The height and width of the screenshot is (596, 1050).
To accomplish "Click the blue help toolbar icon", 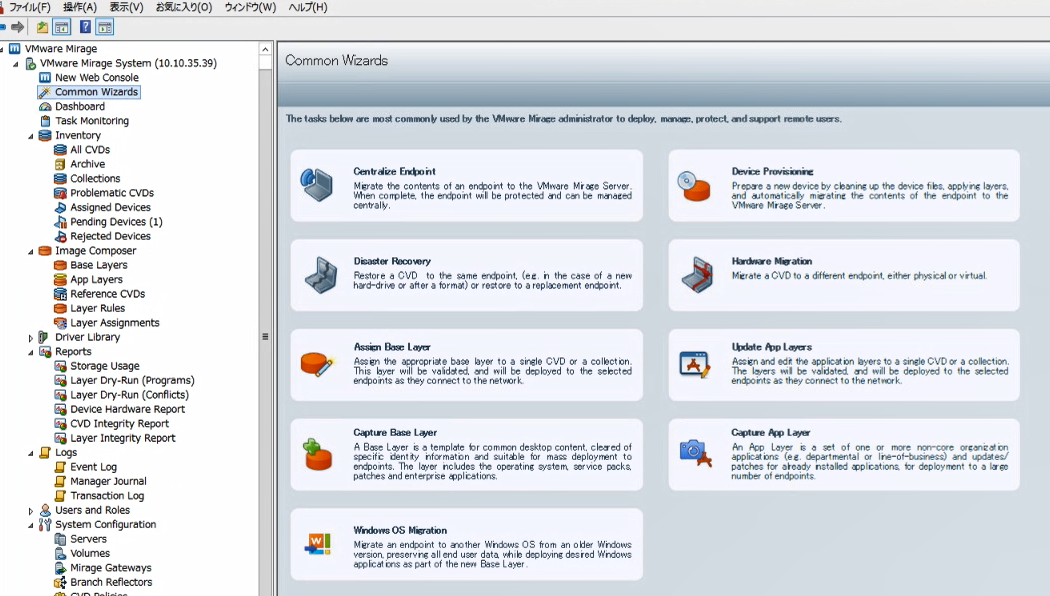I will click(x=85, y=27).
